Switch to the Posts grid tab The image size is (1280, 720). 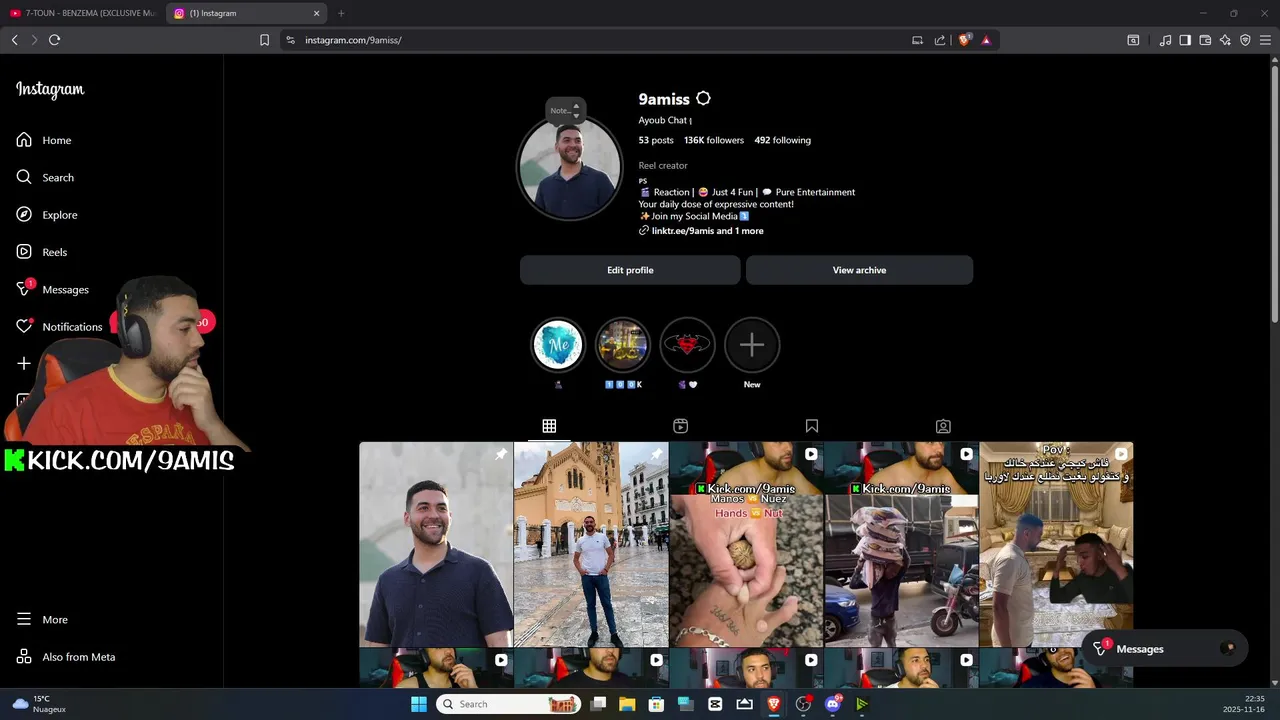(x=549, y=426)
